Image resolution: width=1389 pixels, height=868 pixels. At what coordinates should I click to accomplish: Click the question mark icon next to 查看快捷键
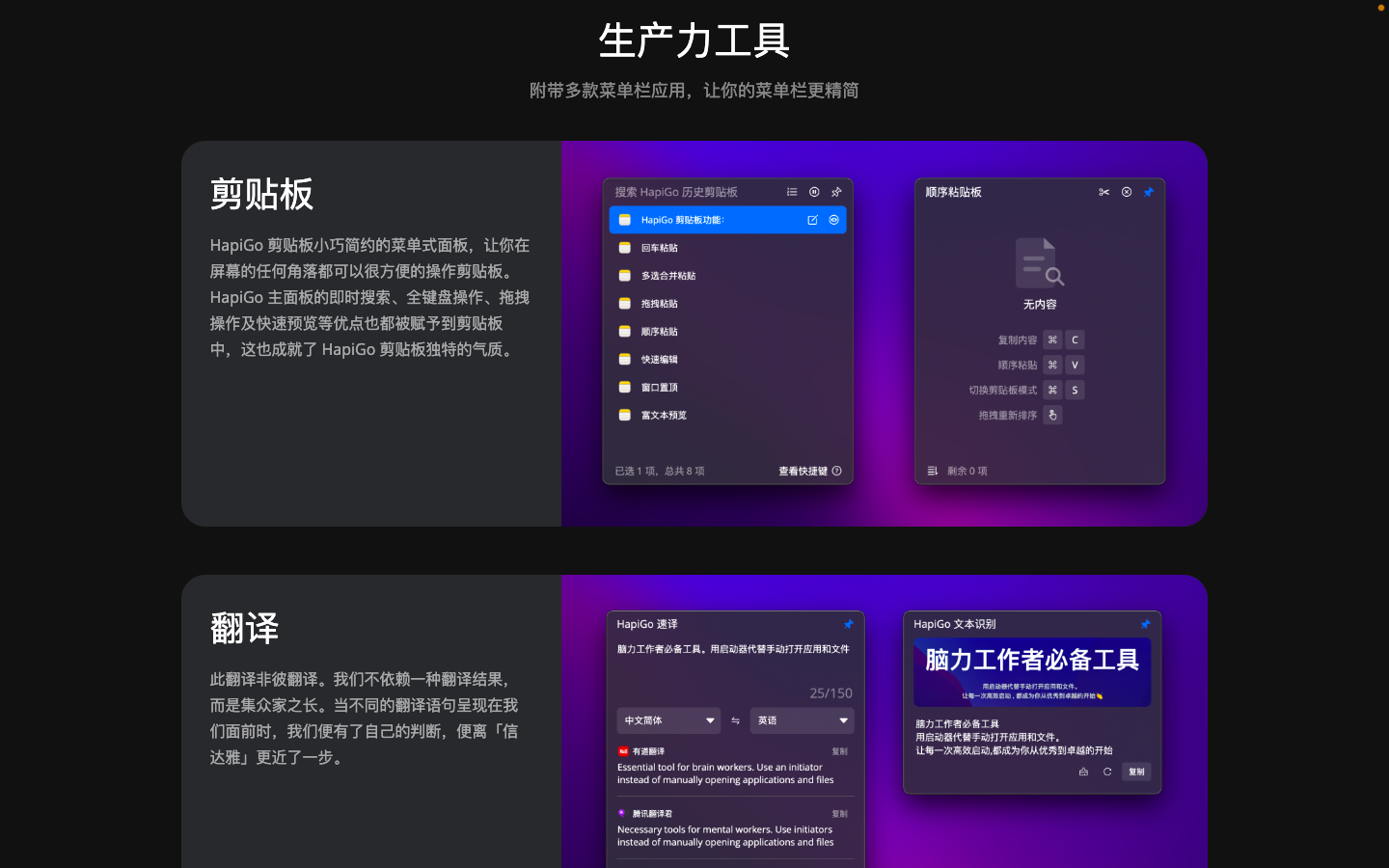(837, 472)
